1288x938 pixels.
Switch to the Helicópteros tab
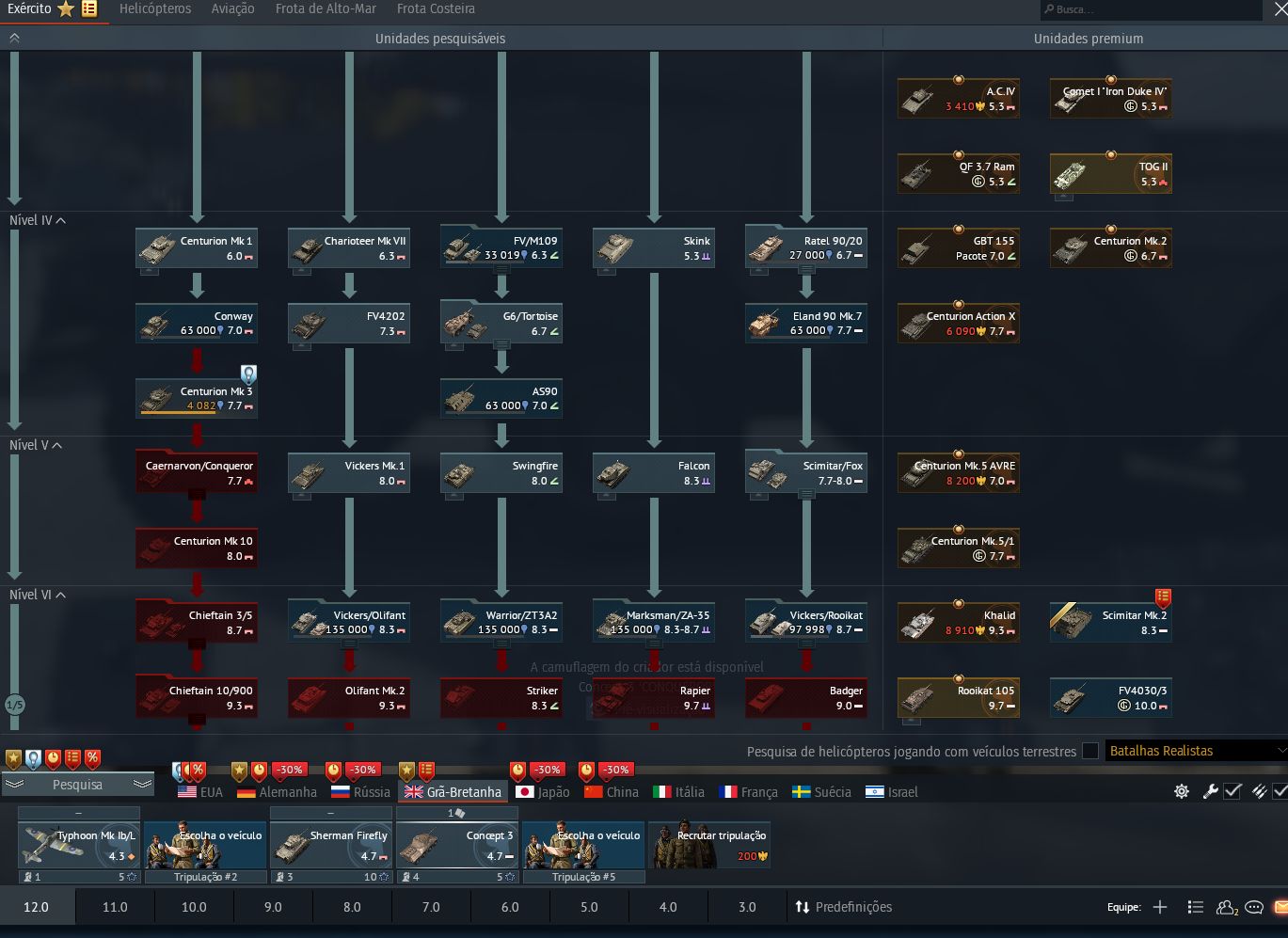155,8
